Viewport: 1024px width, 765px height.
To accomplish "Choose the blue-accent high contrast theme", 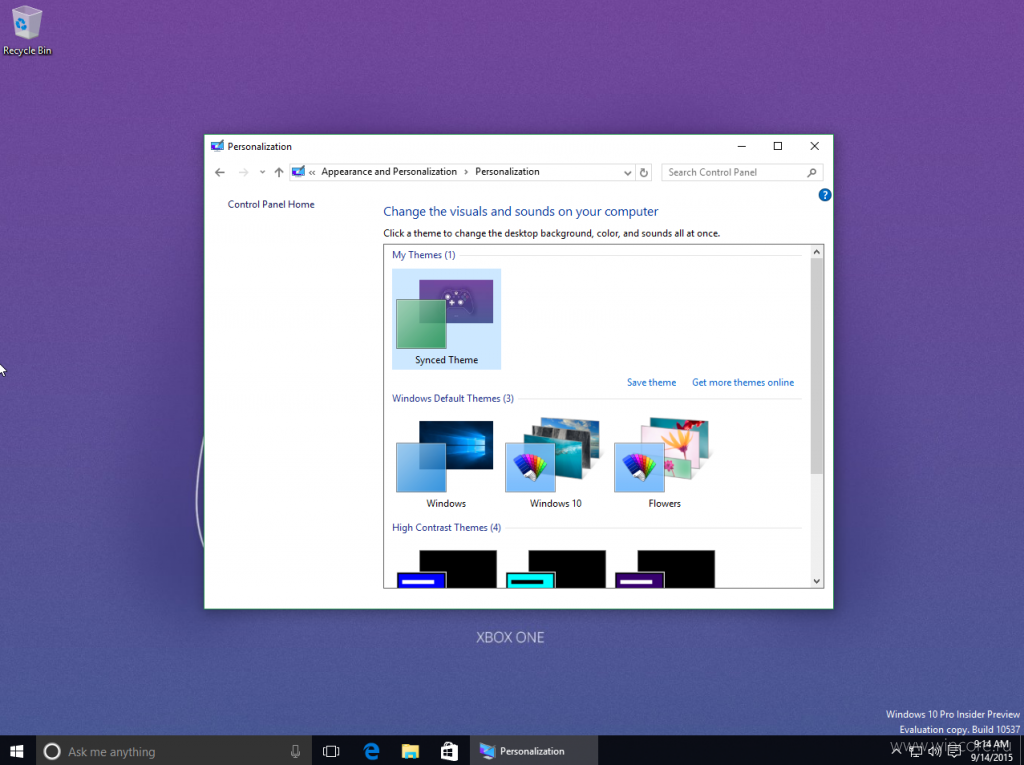I will coord(447,568).
